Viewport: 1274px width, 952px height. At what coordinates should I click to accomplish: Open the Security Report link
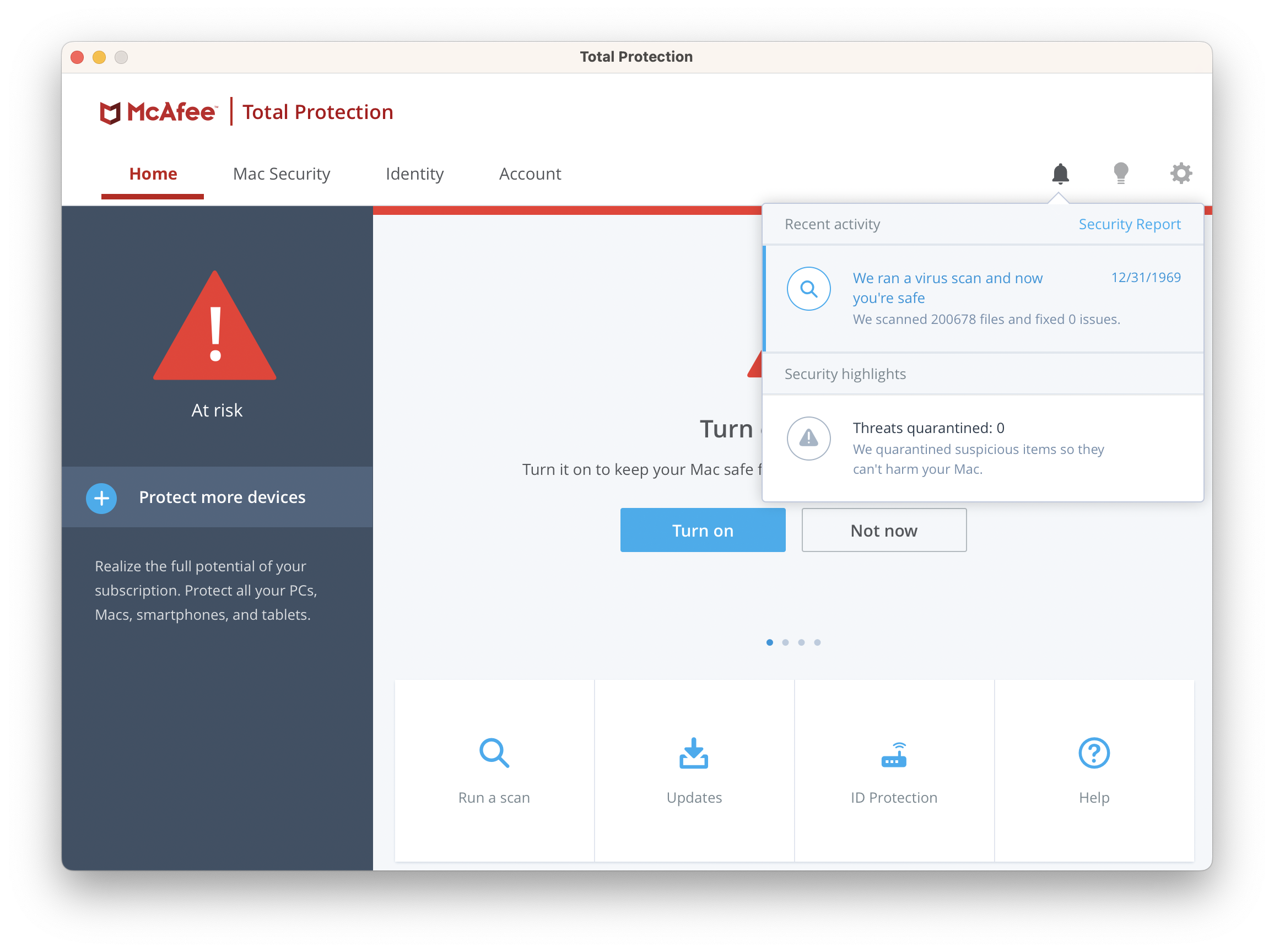point(1130,224)
